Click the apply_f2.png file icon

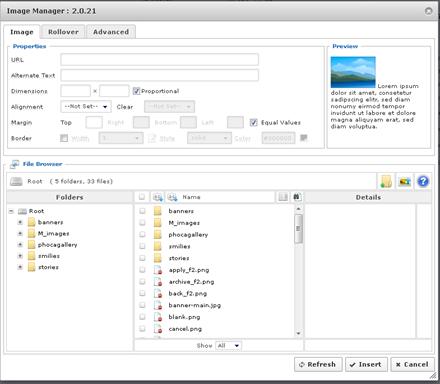pyautogui.click(x=158, y=270)
